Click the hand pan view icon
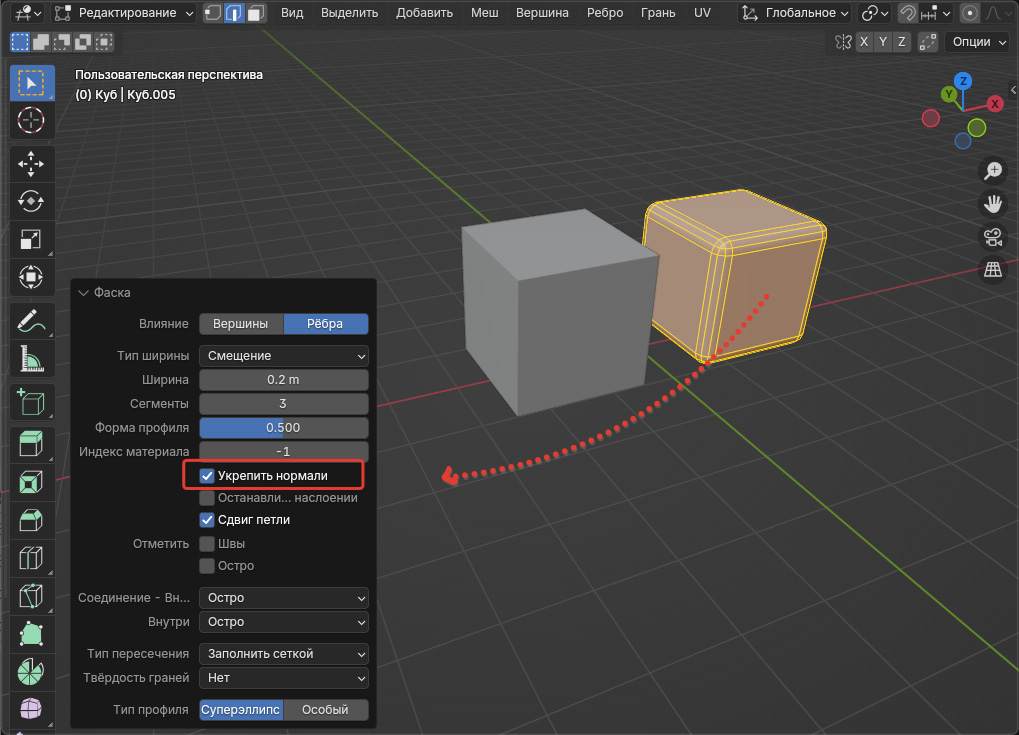Image resolution: width=1019 pixels, height=735 pixels. click(x=992, y=204)
